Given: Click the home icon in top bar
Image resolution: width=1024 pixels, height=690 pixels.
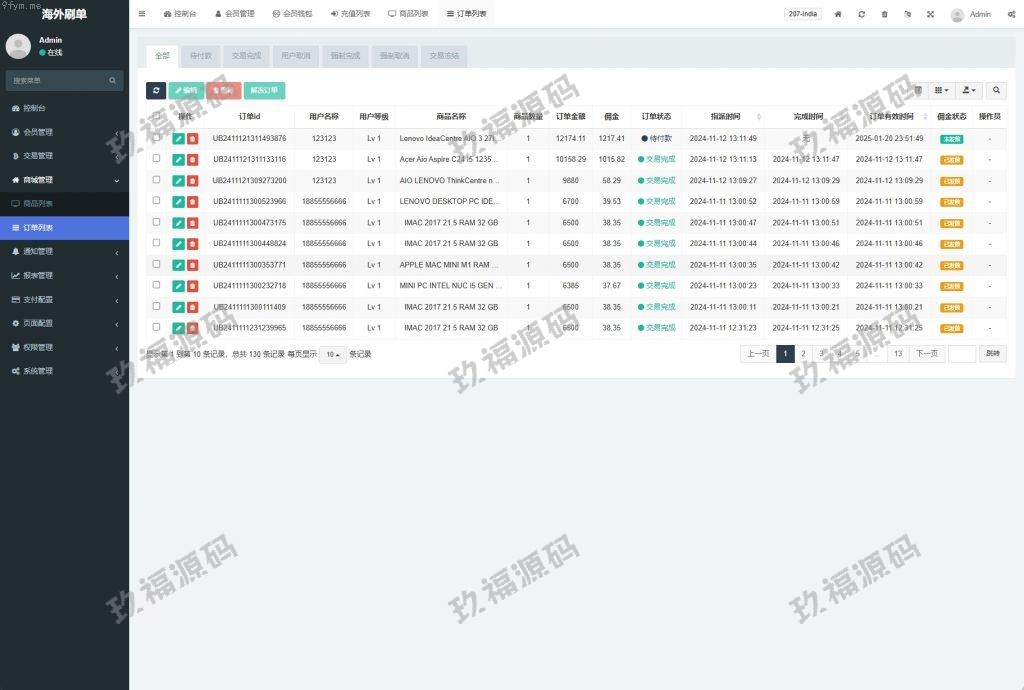Looking at the screenshot, I should pos(838,14).
